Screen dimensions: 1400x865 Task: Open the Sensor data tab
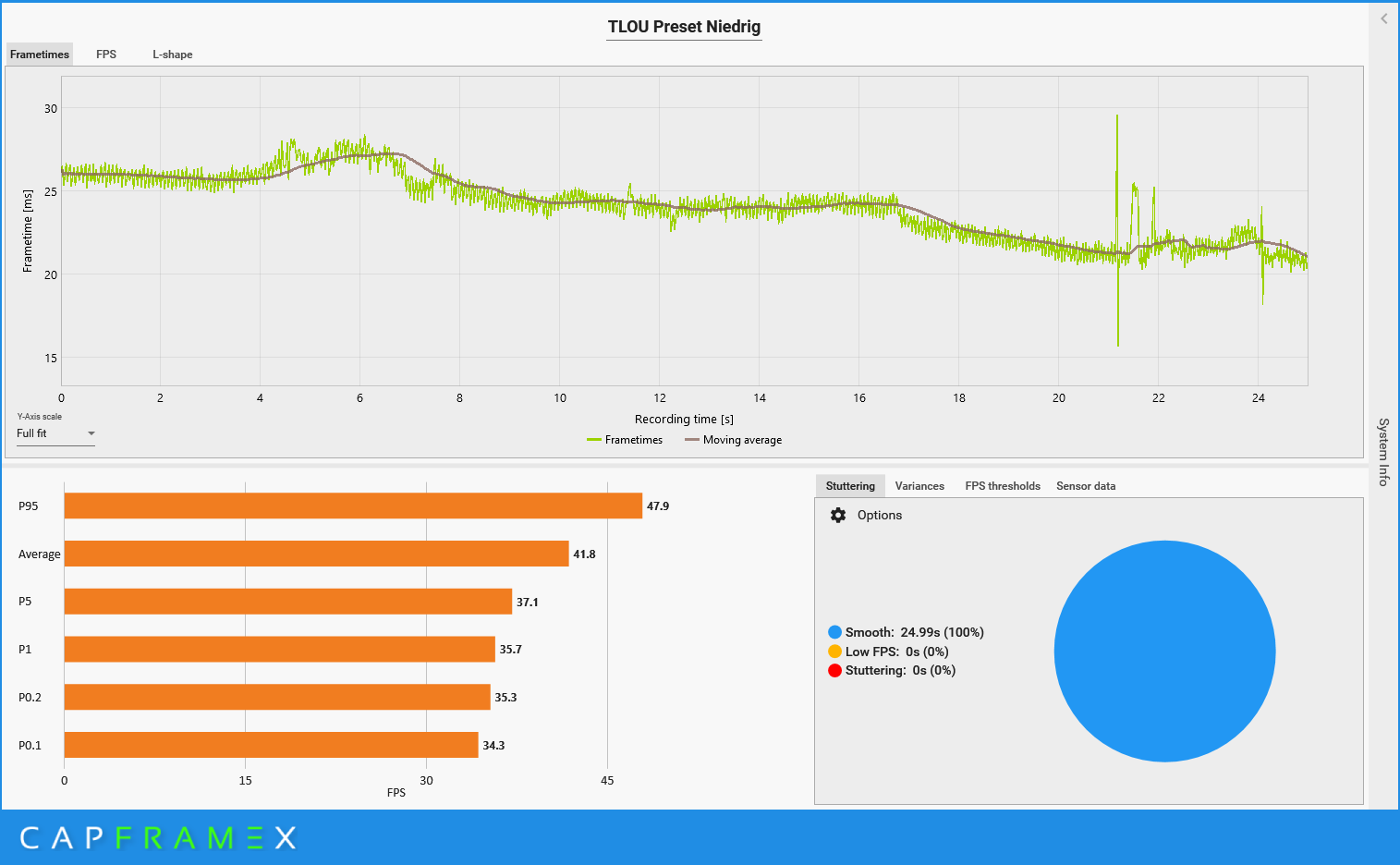pos(1086,486)
